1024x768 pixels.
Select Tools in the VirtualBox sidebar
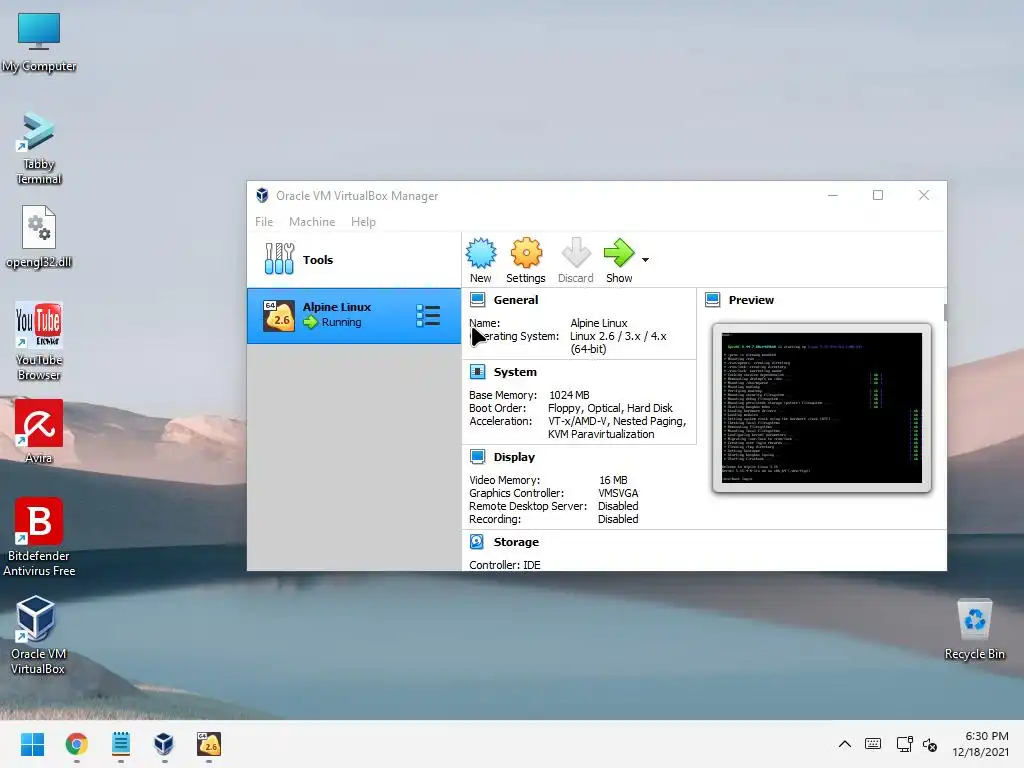pos(353,259)
